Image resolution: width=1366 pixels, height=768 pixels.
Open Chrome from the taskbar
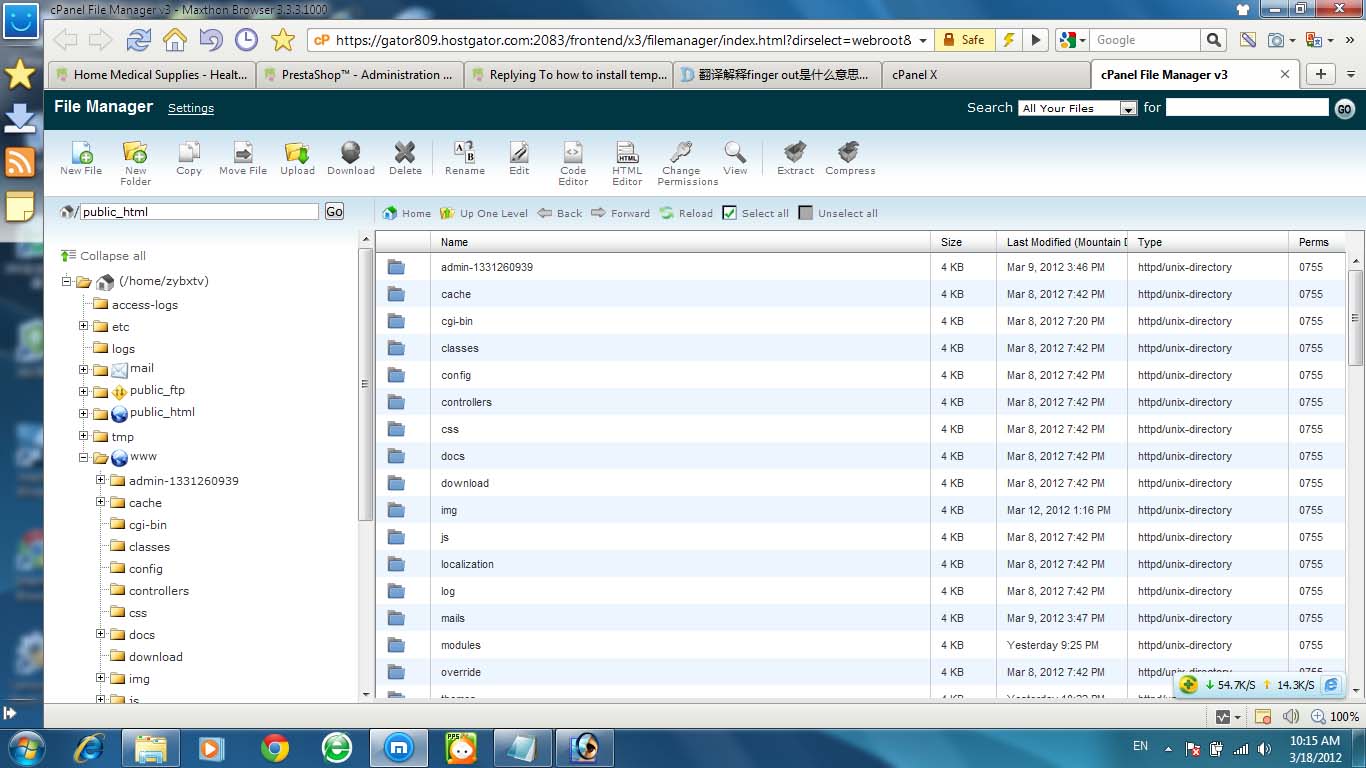(x=275, y=747)
